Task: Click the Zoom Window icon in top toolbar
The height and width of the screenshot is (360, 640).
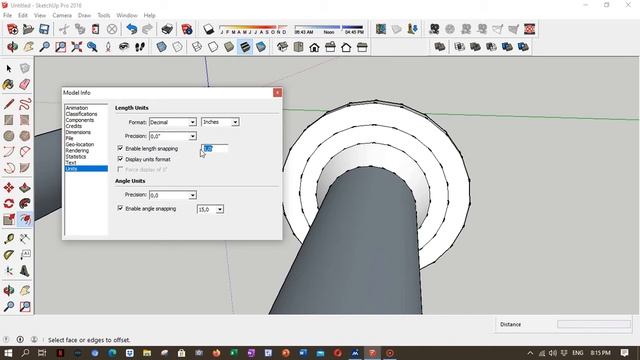Action: 60,47
